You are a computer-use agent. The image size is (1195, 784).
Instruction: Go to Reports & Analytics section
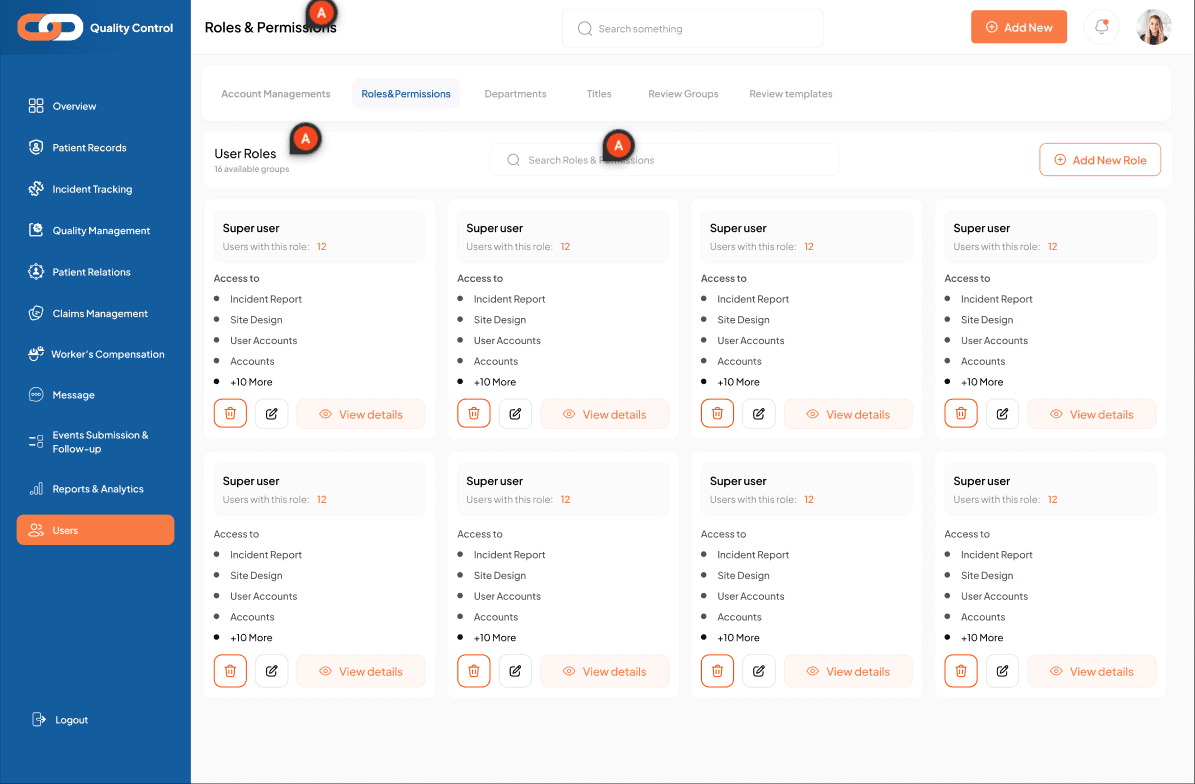[x=97, y=489]
